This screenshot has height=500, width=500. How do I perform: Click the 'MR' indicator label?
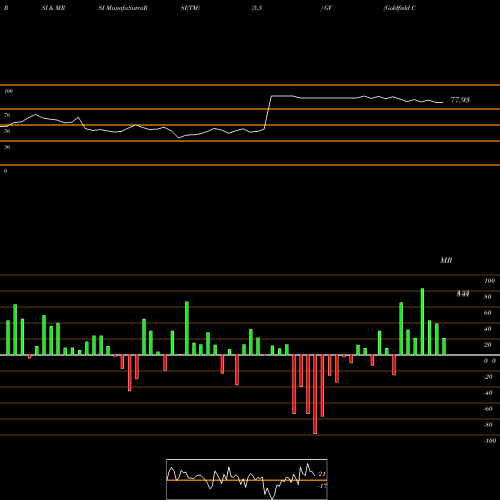point(446,260)
